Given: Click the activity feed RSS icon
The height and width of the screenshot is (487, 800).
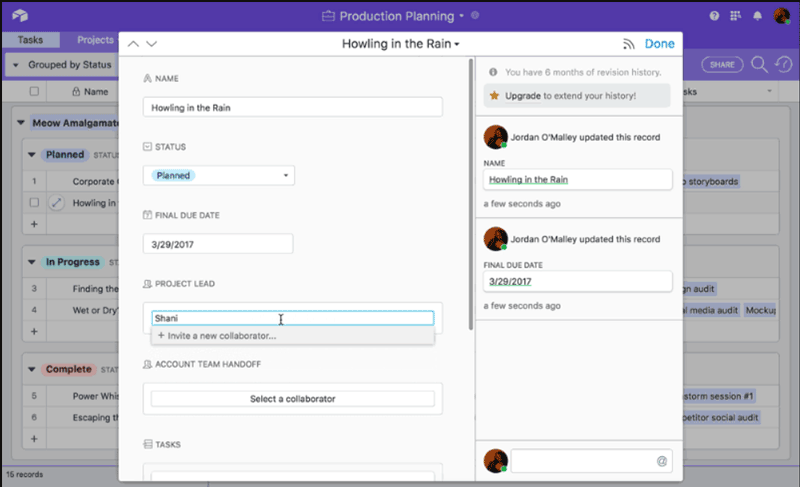Looking at the screenshot, I should point(629,44).
